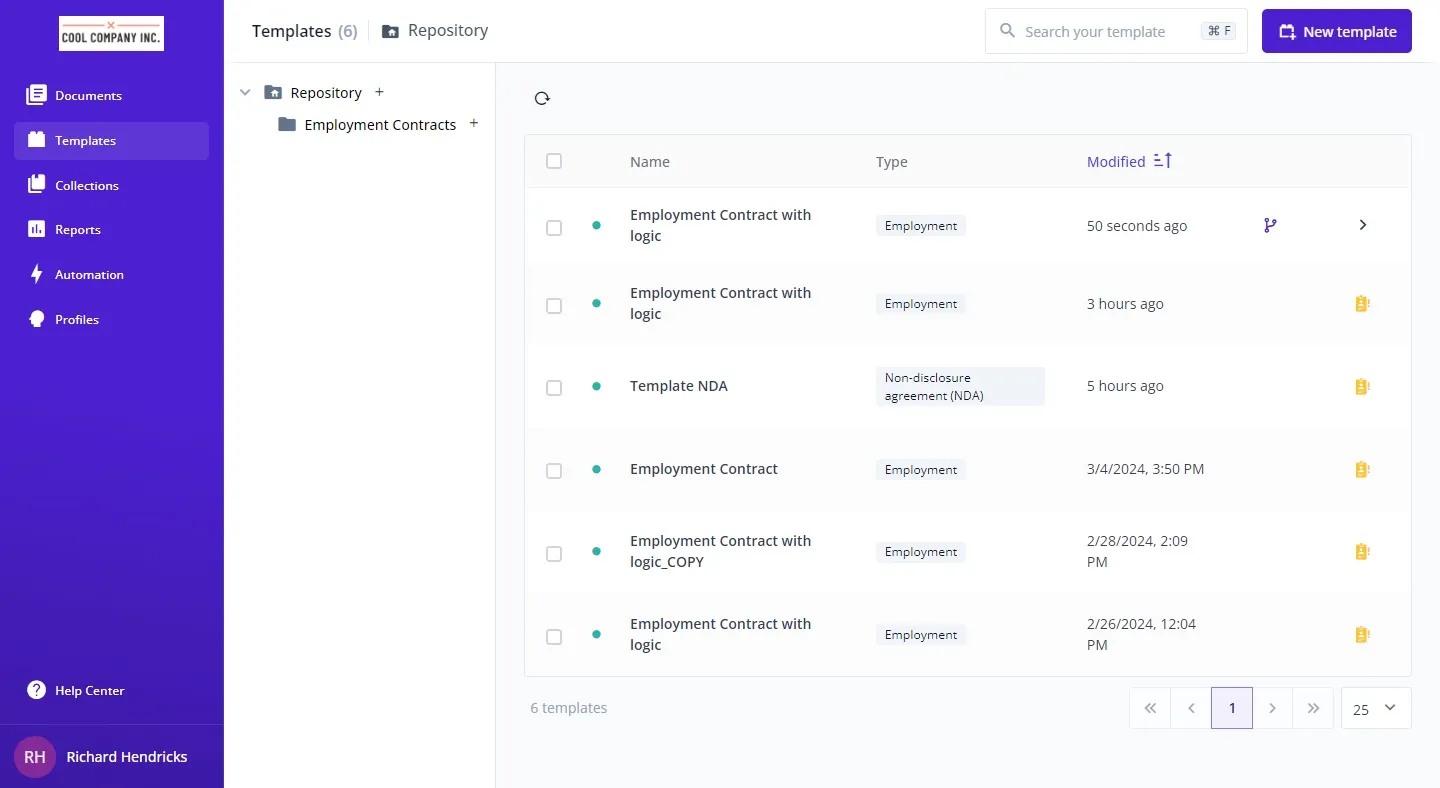This screenshot has height=788, width=1440.
Task: Open Automation from the sidebar
Action: click(x=89, y=275)
